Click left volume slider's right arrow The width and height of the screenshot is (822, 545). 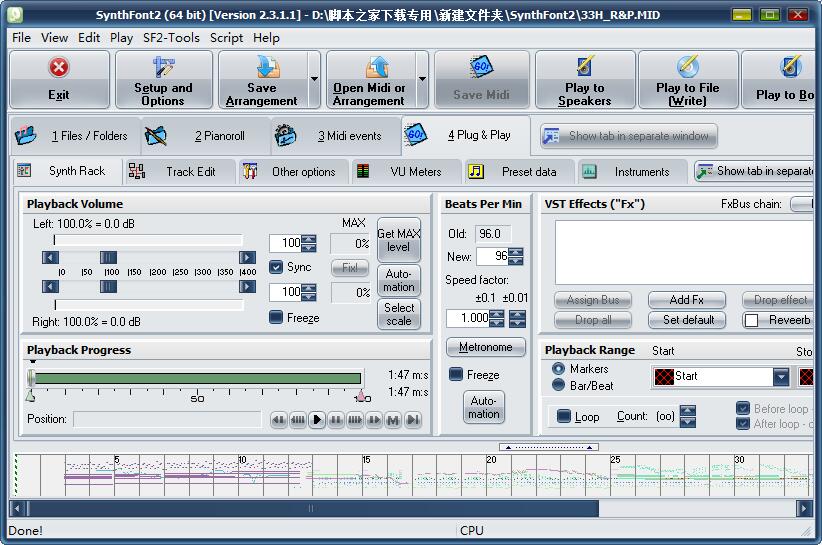(x=247, y=257)
